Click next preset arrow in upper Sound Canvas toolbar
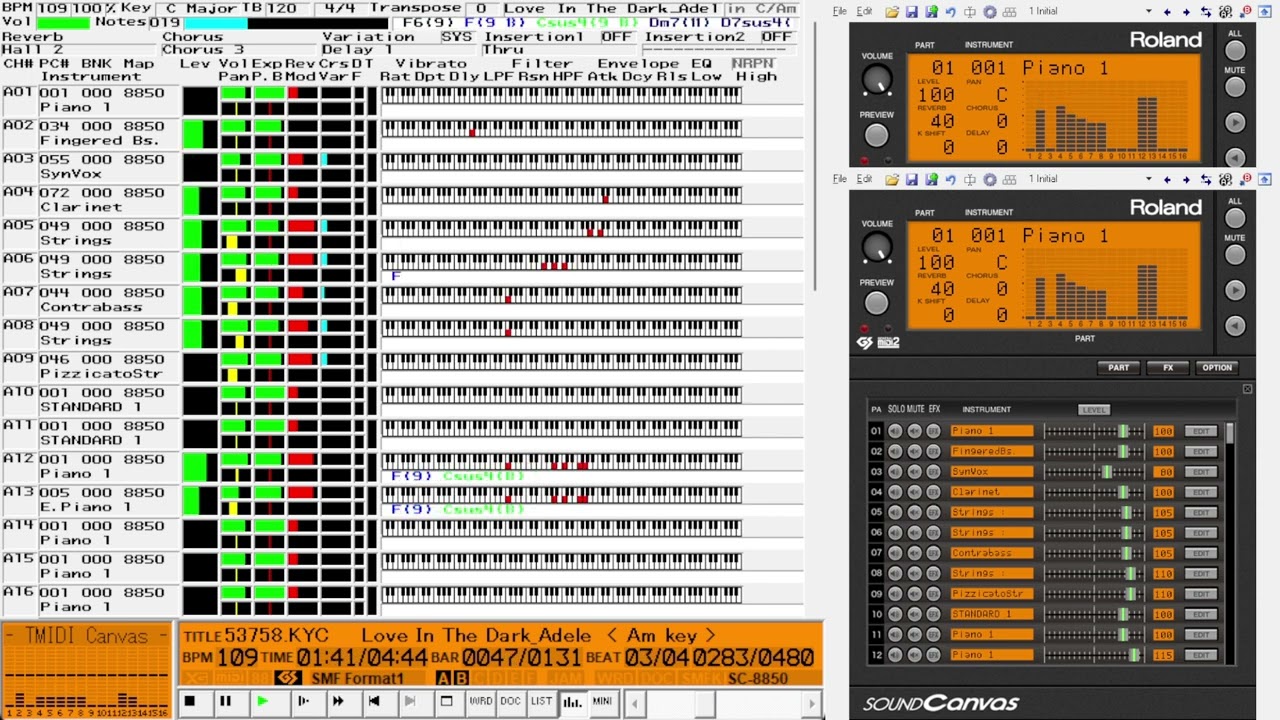This screenshot has height=720, width=1280. 1186,12
